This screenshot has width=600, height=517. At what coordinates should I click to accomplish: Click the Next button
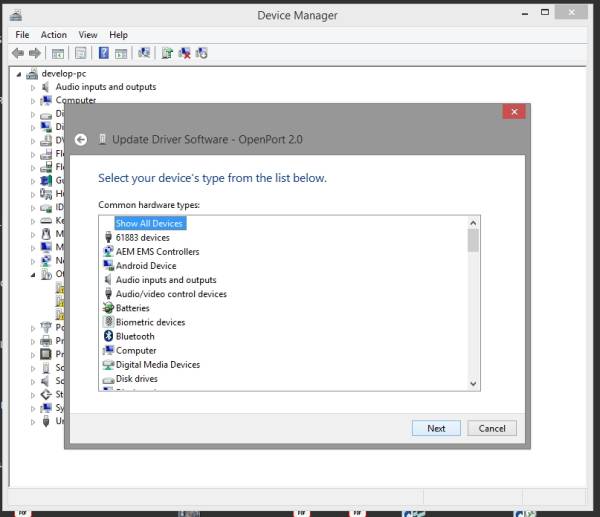coord(436,428)
